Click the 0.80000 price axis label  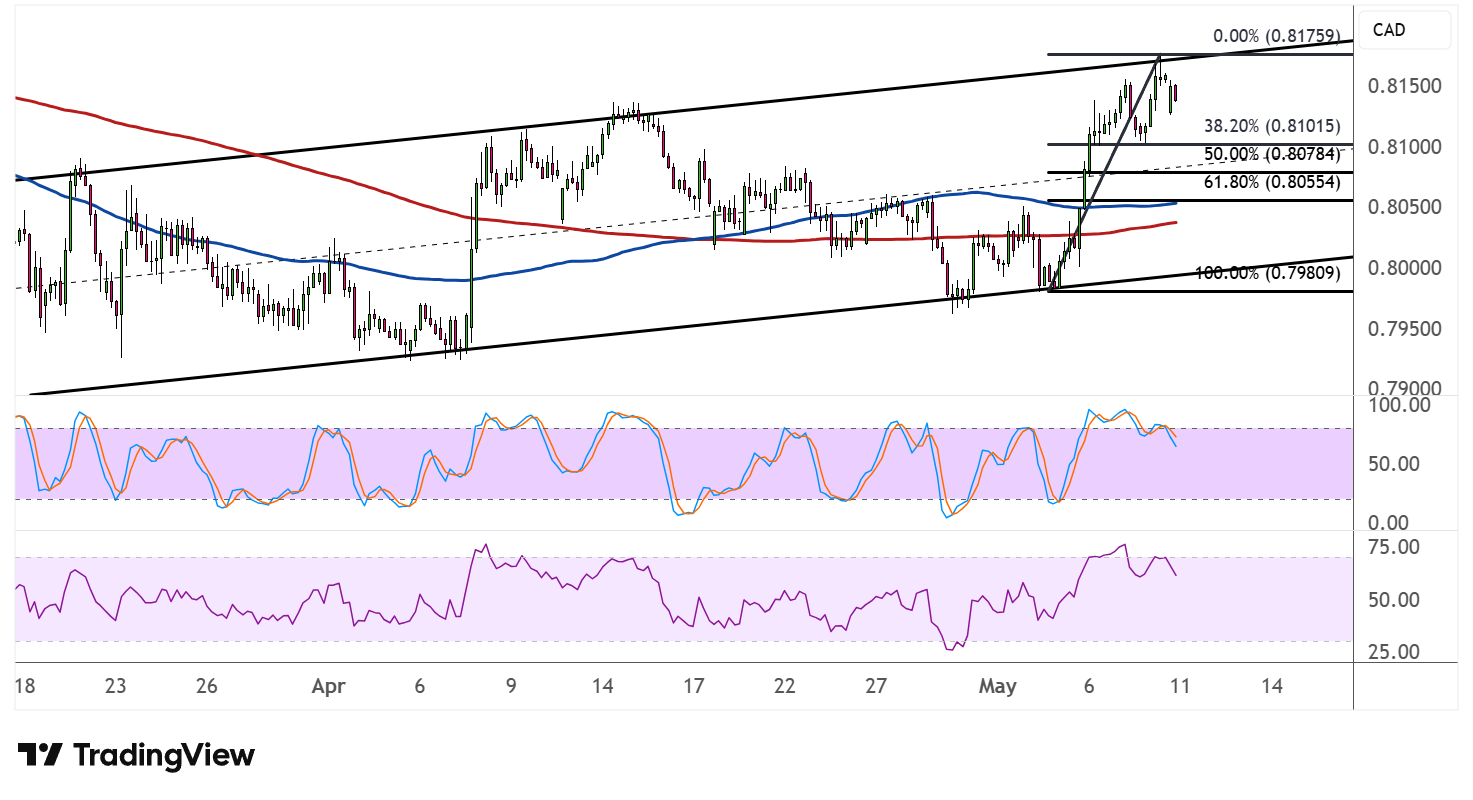click(x=1407, y=268)
